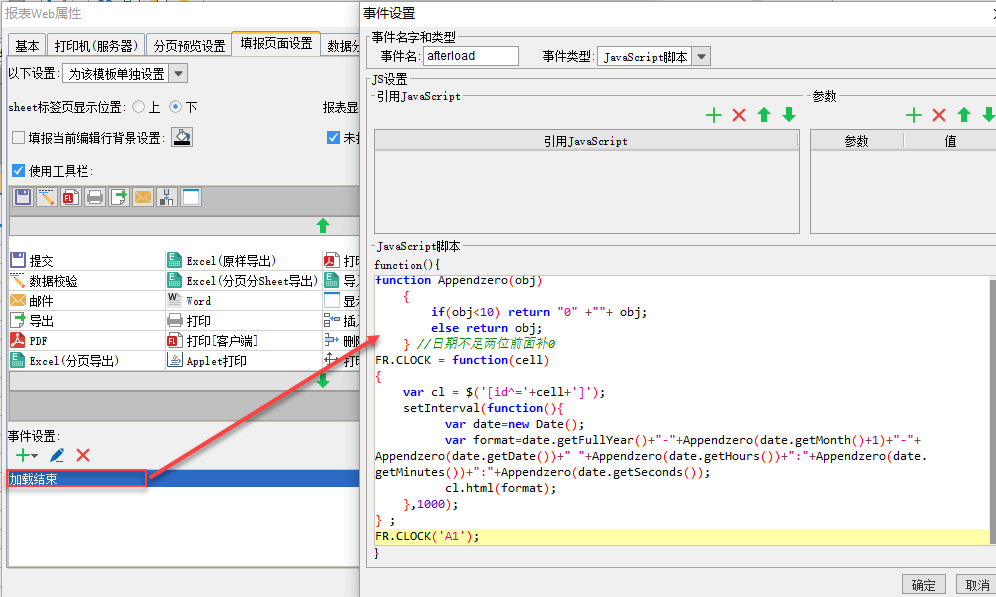Viewport: 996px width, 597px height.
Task: Toggle 使用工具栏 checkbox
Action: tap(18, 170)
